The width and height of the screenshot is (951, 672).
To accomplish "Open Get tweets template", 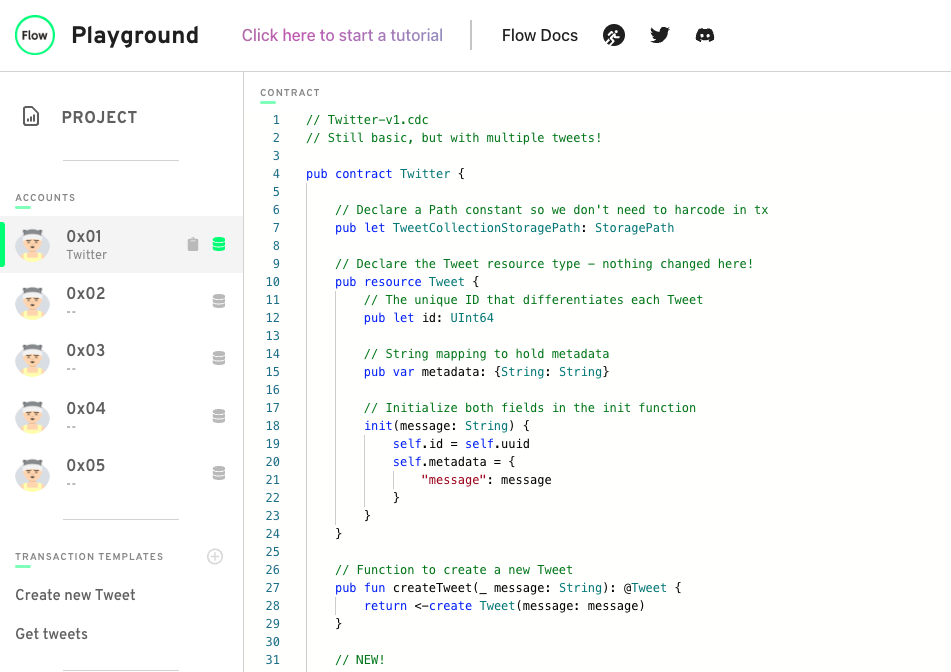I will click(x=52, y=634).
